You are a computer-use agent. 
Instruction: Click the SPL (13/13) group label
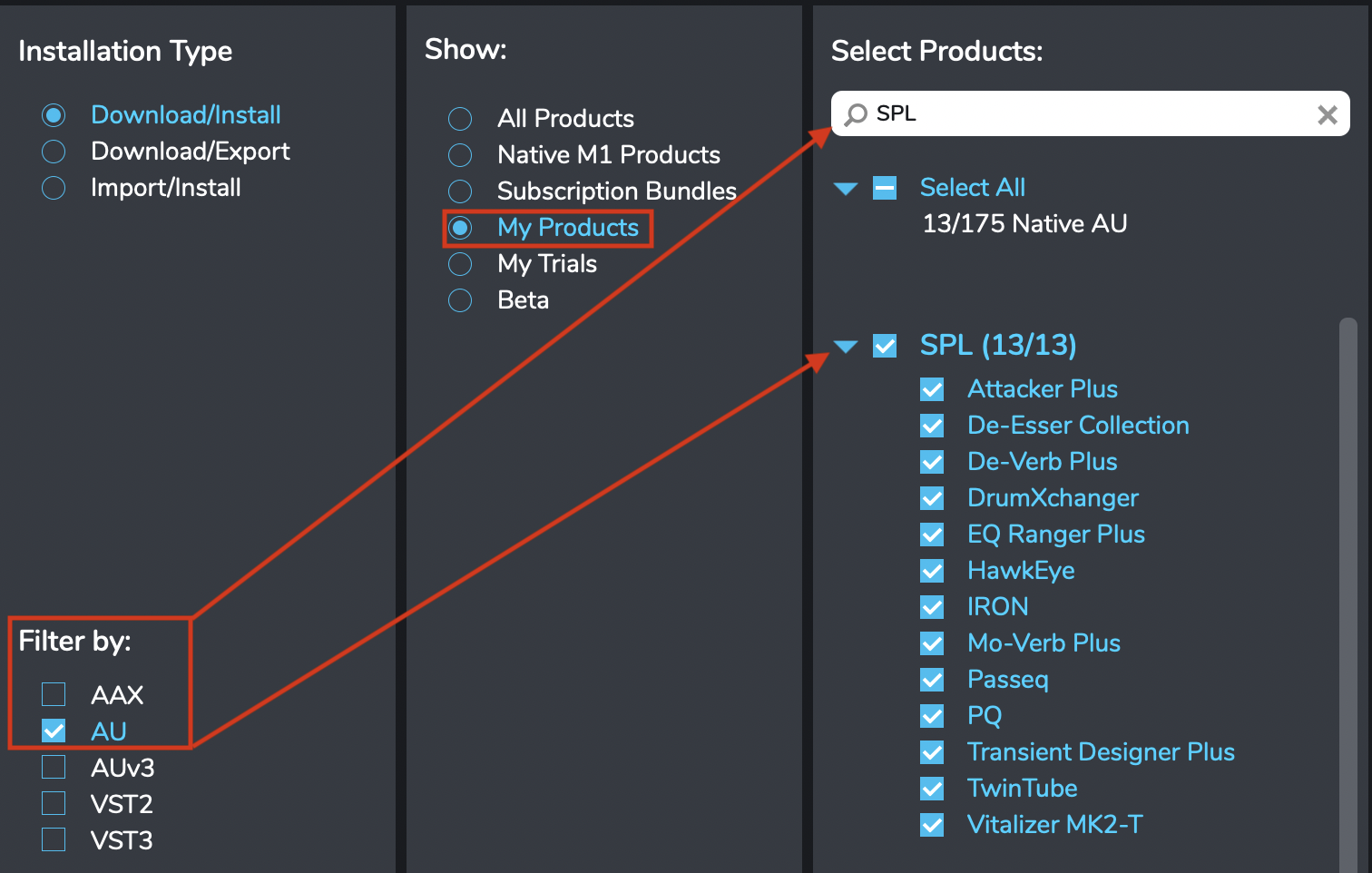(998, 345)
